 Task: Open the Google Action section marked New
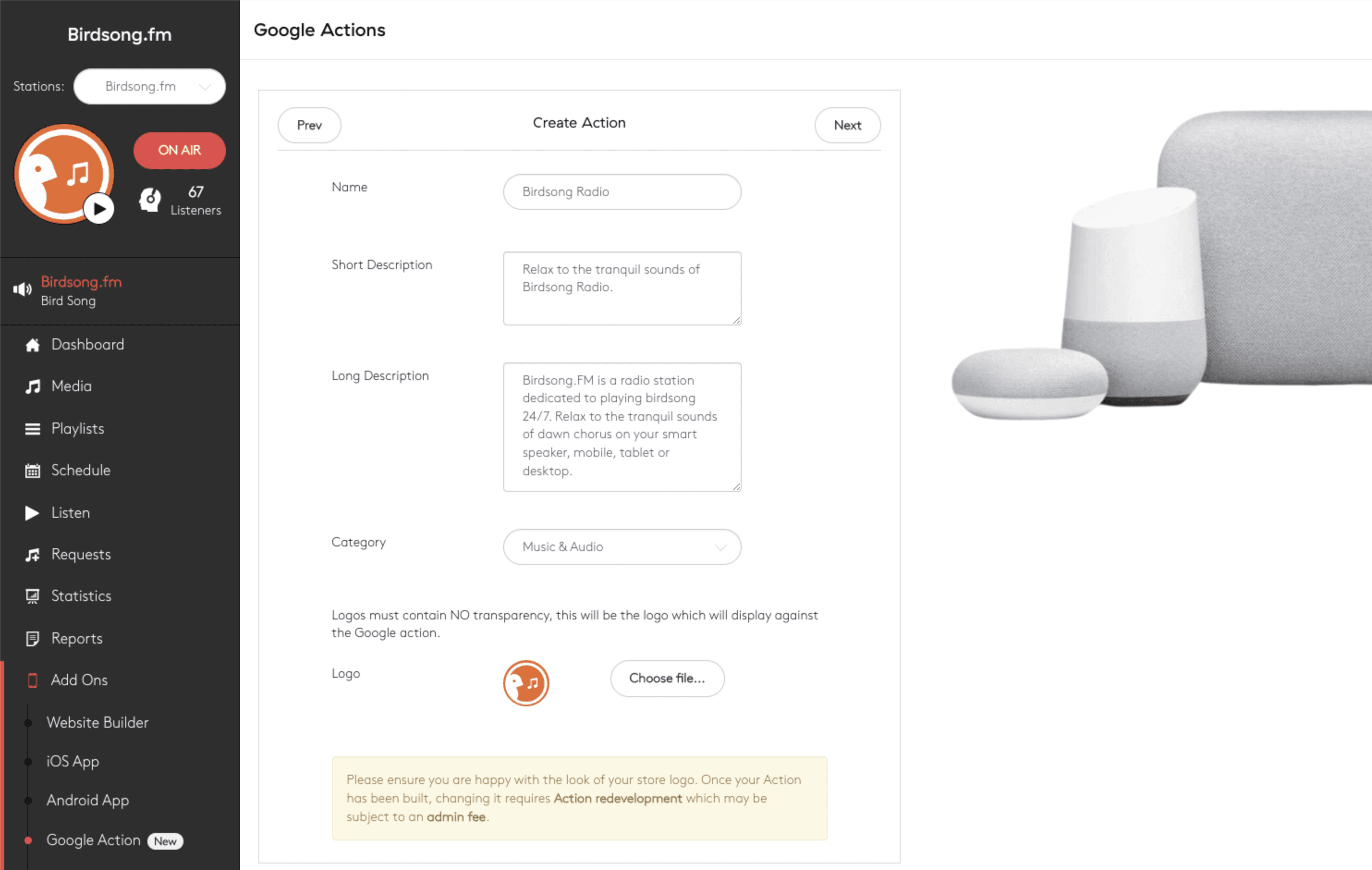93,840
